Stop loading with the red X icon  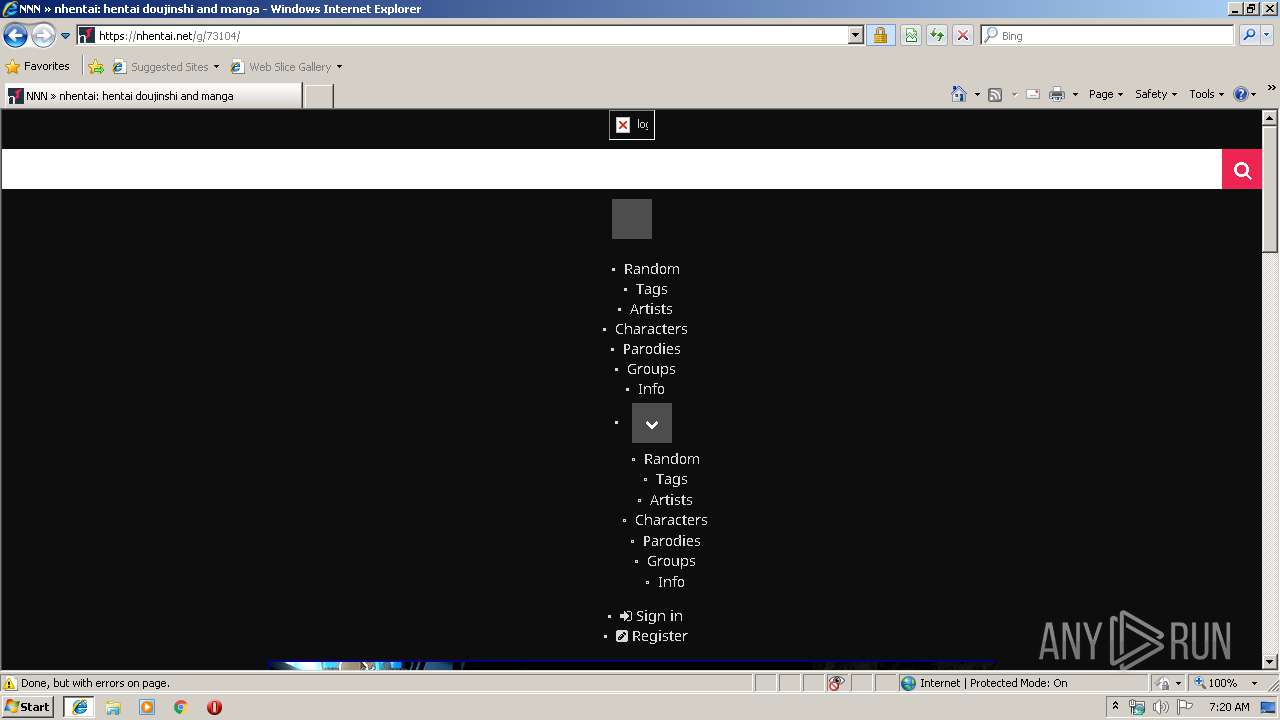(x=963, y=36)
